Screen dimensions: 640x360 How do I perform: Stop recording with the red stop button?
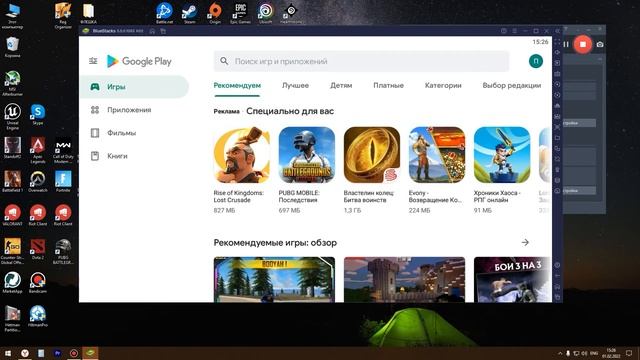tap(582, 44)
